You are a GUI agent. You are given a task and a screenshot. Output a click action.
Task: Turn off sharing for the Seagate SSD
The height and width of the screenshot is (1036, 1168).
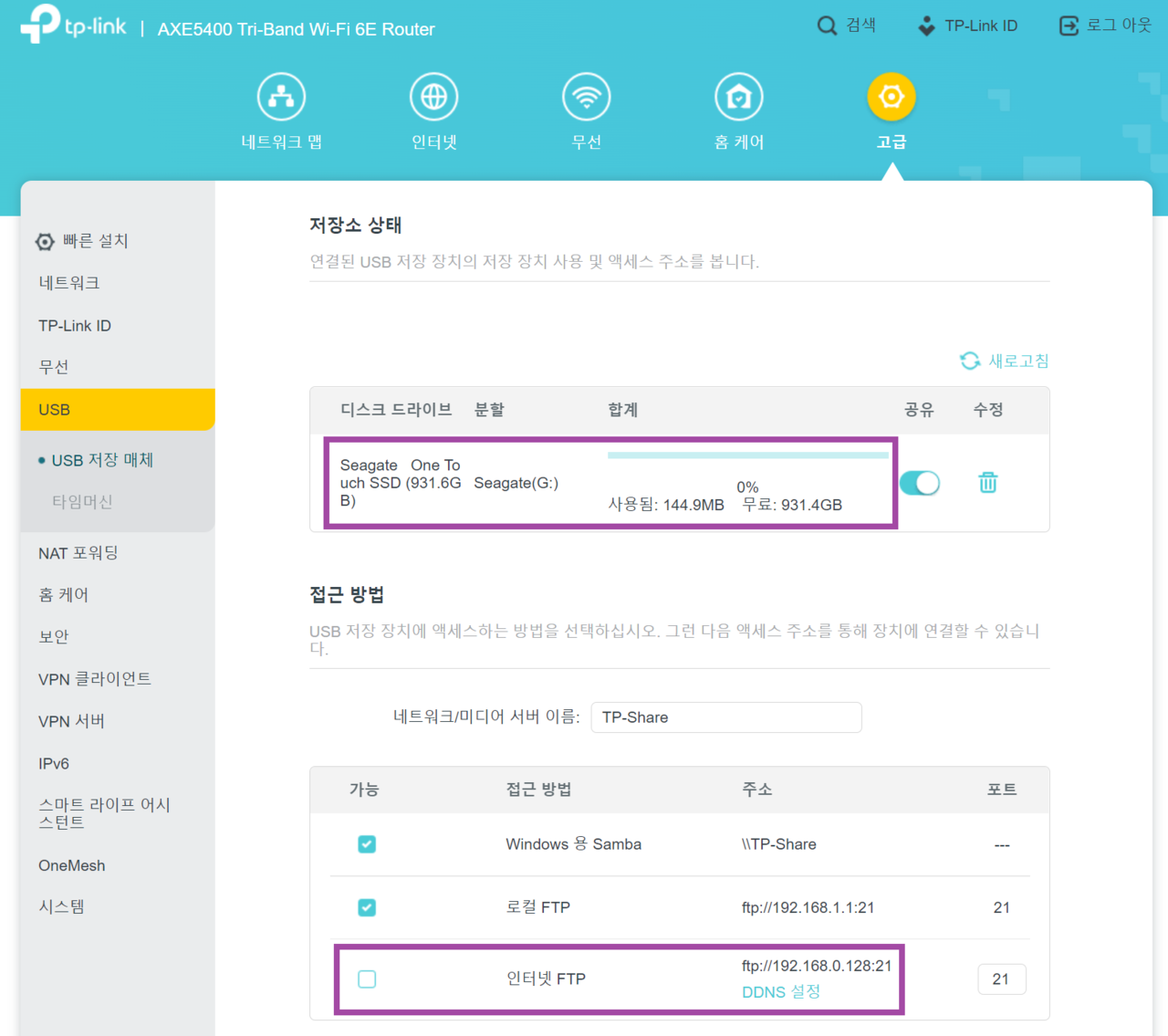coord(920,483)
